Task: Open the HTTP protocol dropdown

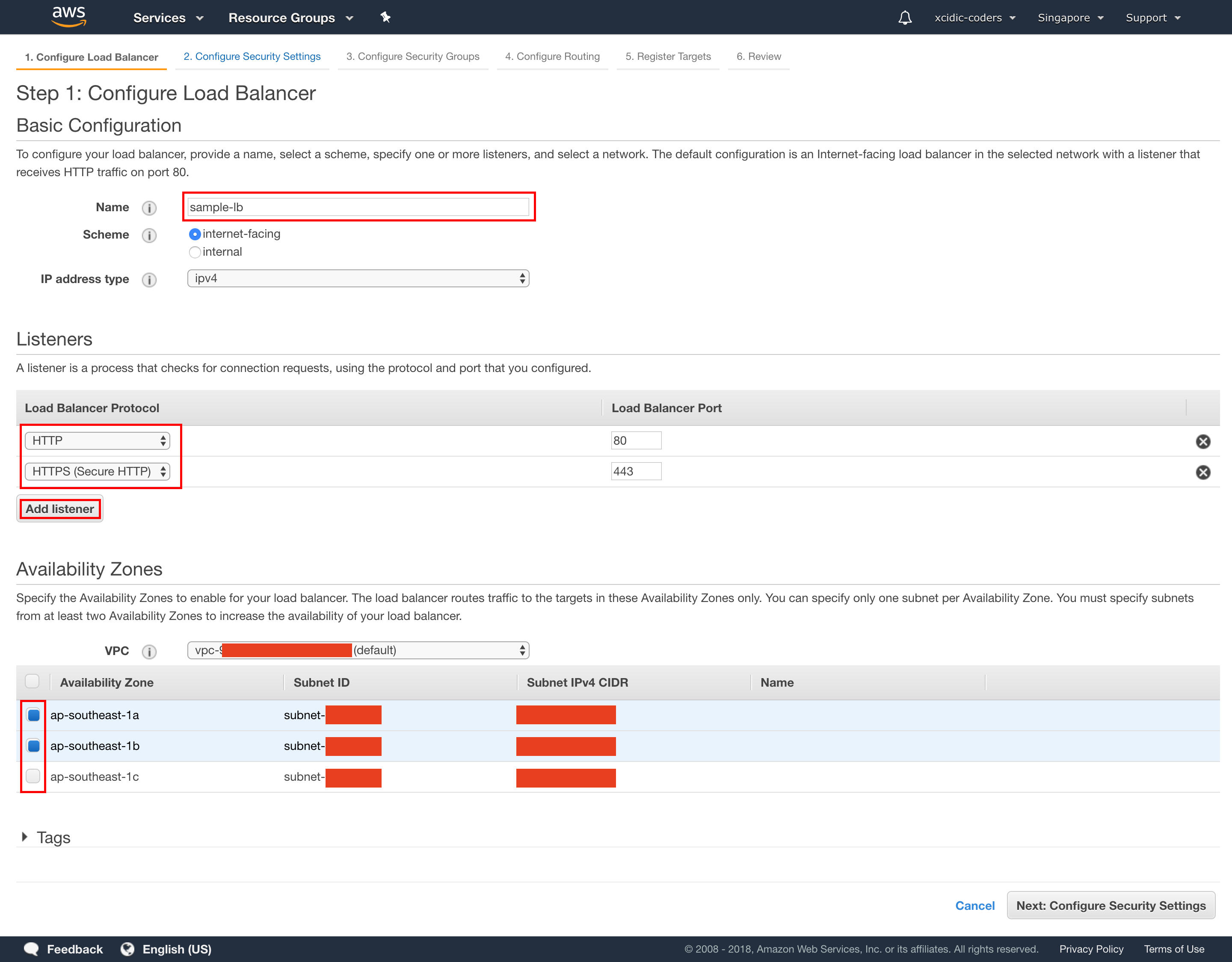Action: (97, 441)
